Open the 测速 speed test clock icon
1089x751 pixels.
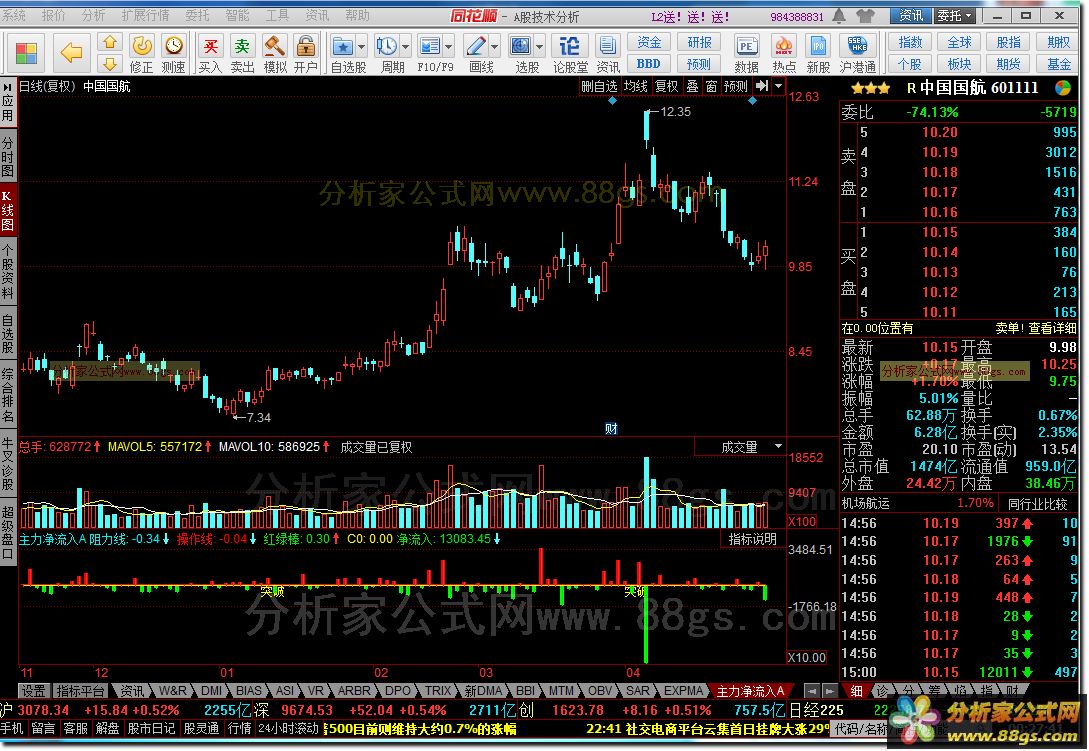pyautogui.click(x=174, y=53)
